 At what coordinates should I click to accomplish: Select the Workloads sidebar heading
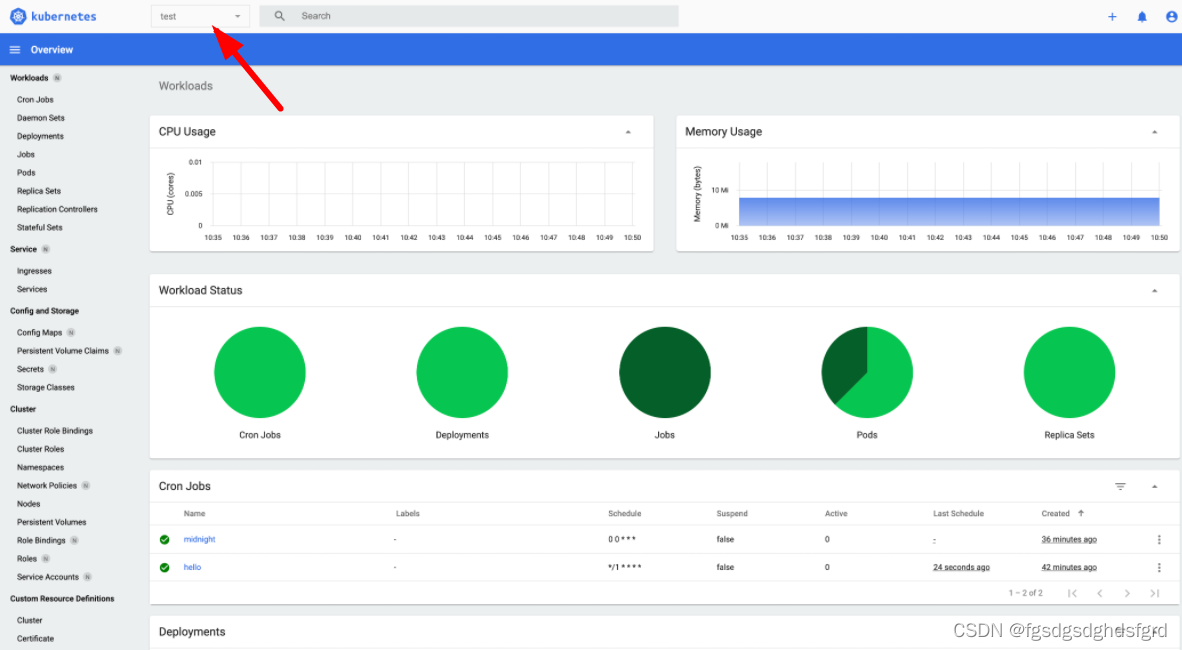[x=29, y=78]
